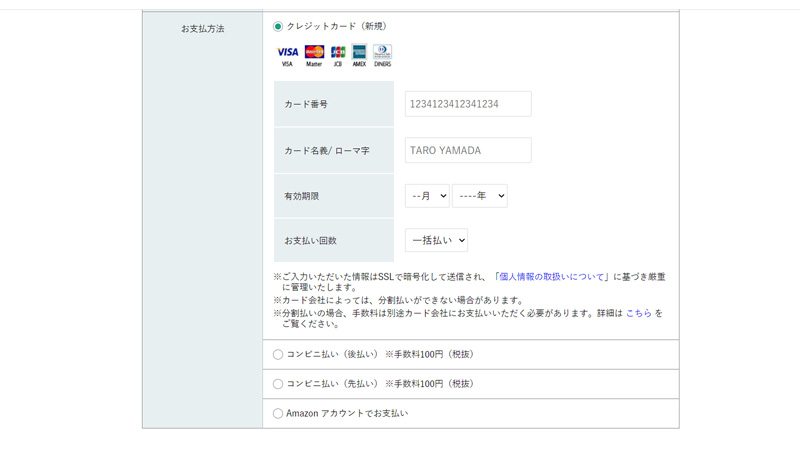800x450 pixels.
Task: Click the カード番号 label
Action: pos(306,104)
